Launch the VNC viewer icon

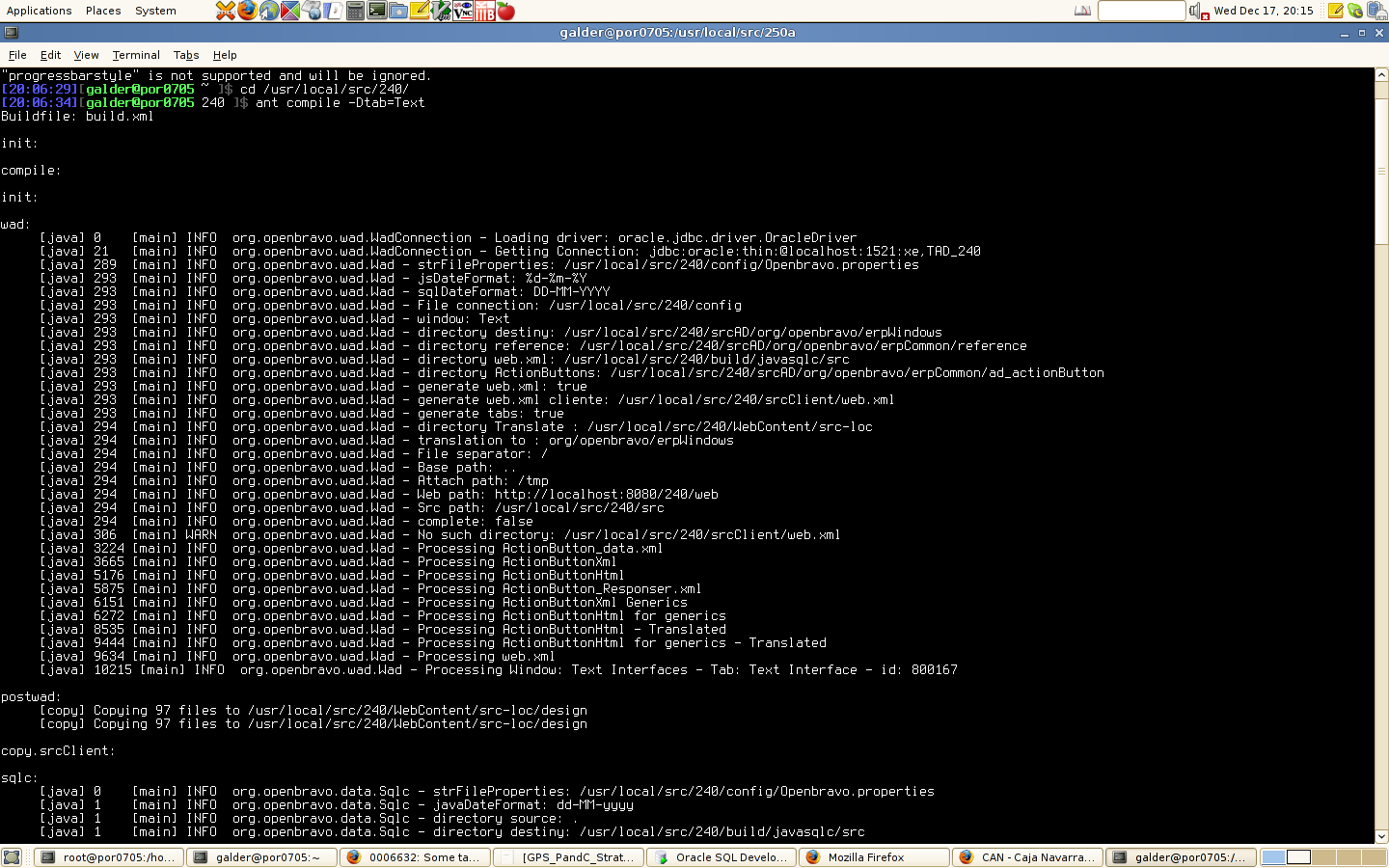[463, 11]
